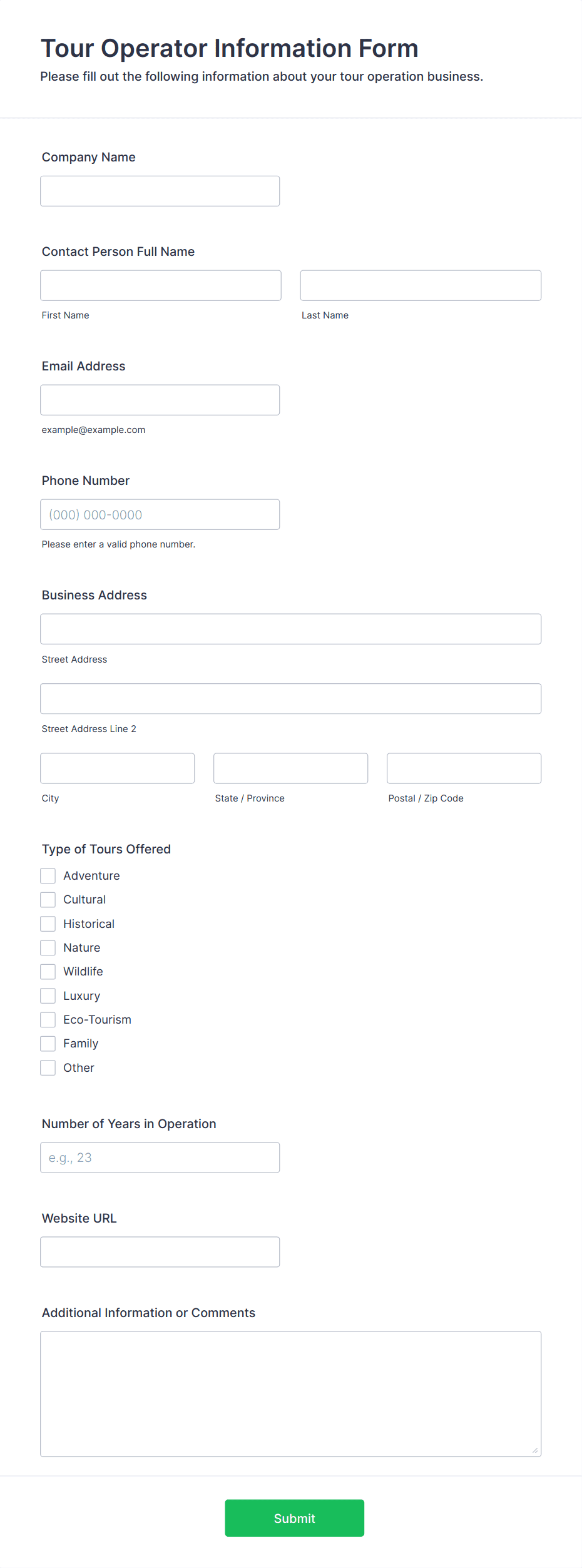The height and width of the screenshot is (1568, 582).
Task: Click the Postal / Zip Code field
Action: [x=464, y=768]
